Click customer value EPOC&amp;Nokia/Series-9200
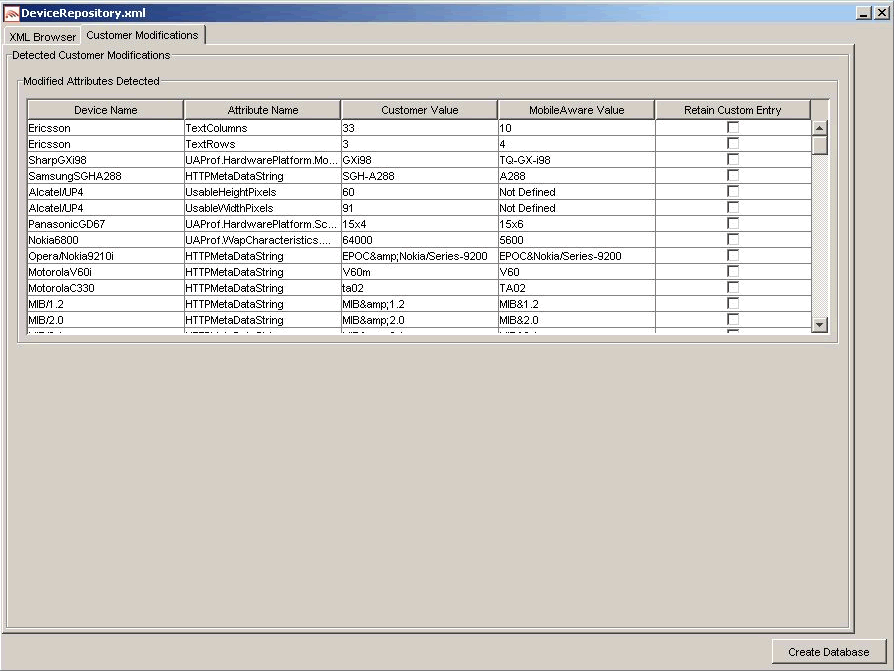This screenshot has height=671, width=894. coord(420,255)
